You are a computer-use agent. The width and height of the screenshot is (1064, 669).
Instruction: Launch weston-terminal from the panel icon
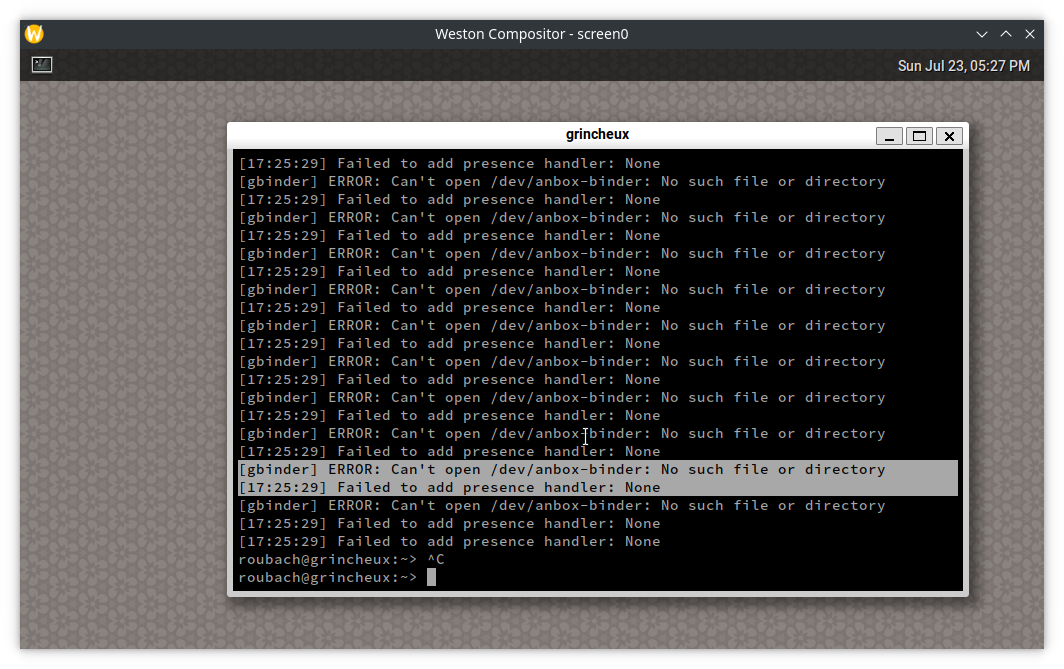41,64
